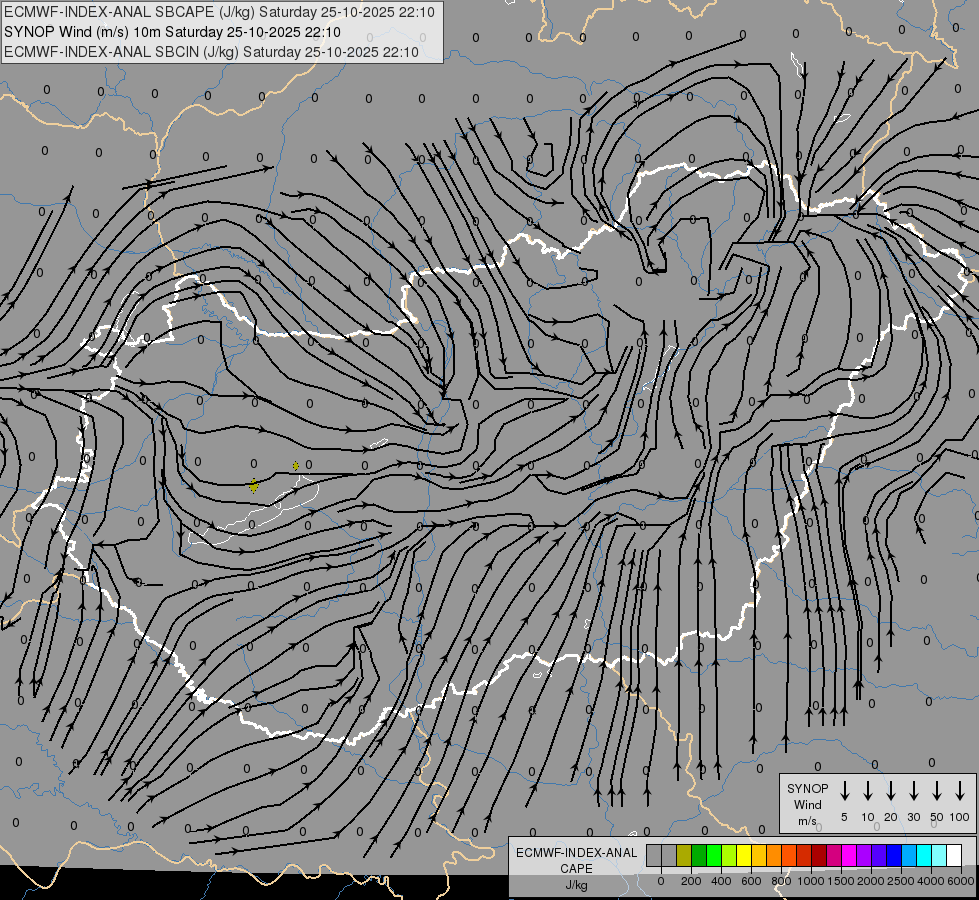The width and height of the screenshot is (979, 900).
Task: Select the pure blue CAPE legend swatch
Action: pyautogui.click(x=893, y=856)
